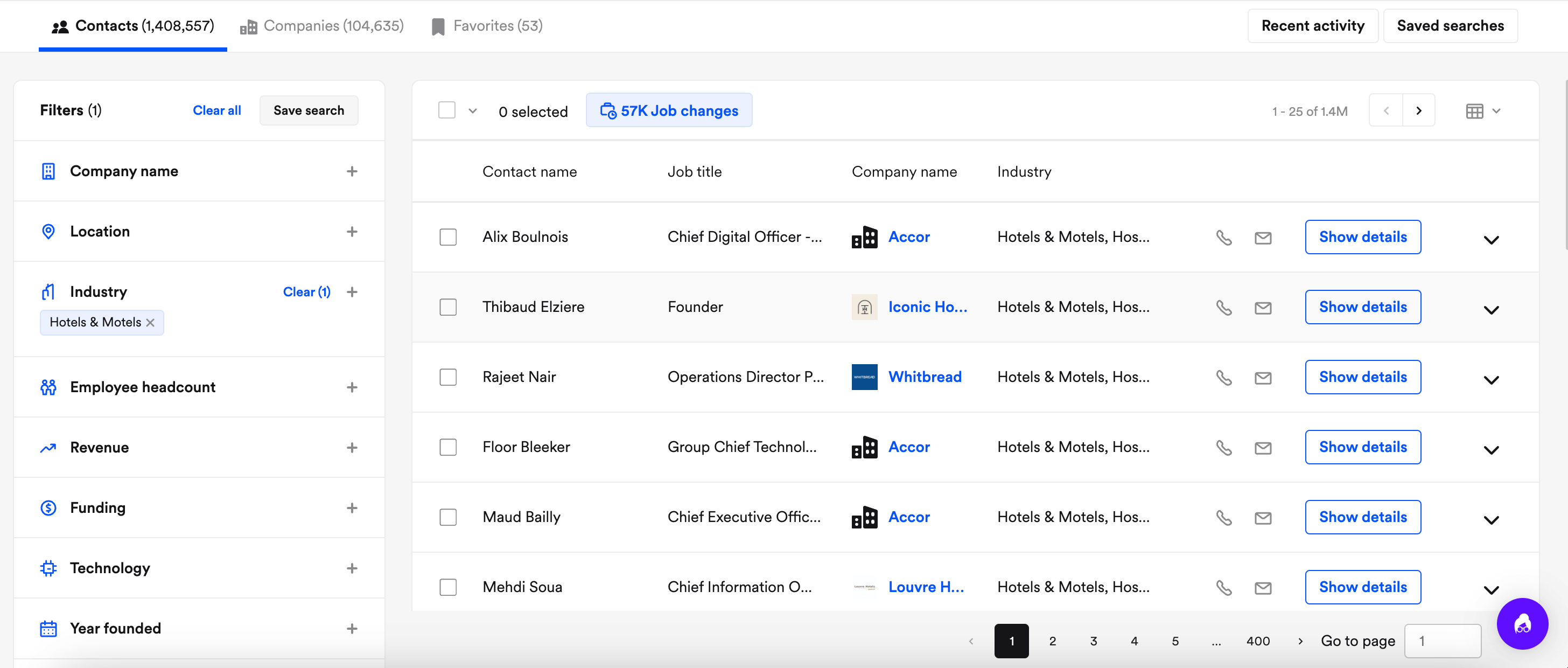
Task: Click the Go to page input field
Action: (x=1442, y=641)
